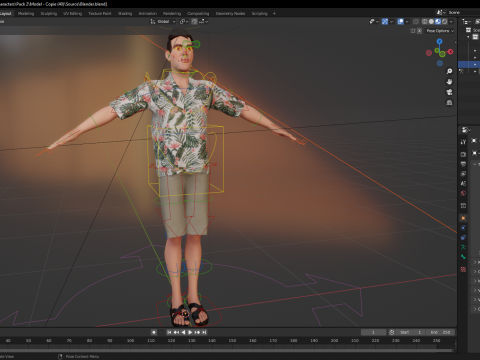Toggle snapping magnet button
This screenshot has height=360, width=480.
coord(194,21)
